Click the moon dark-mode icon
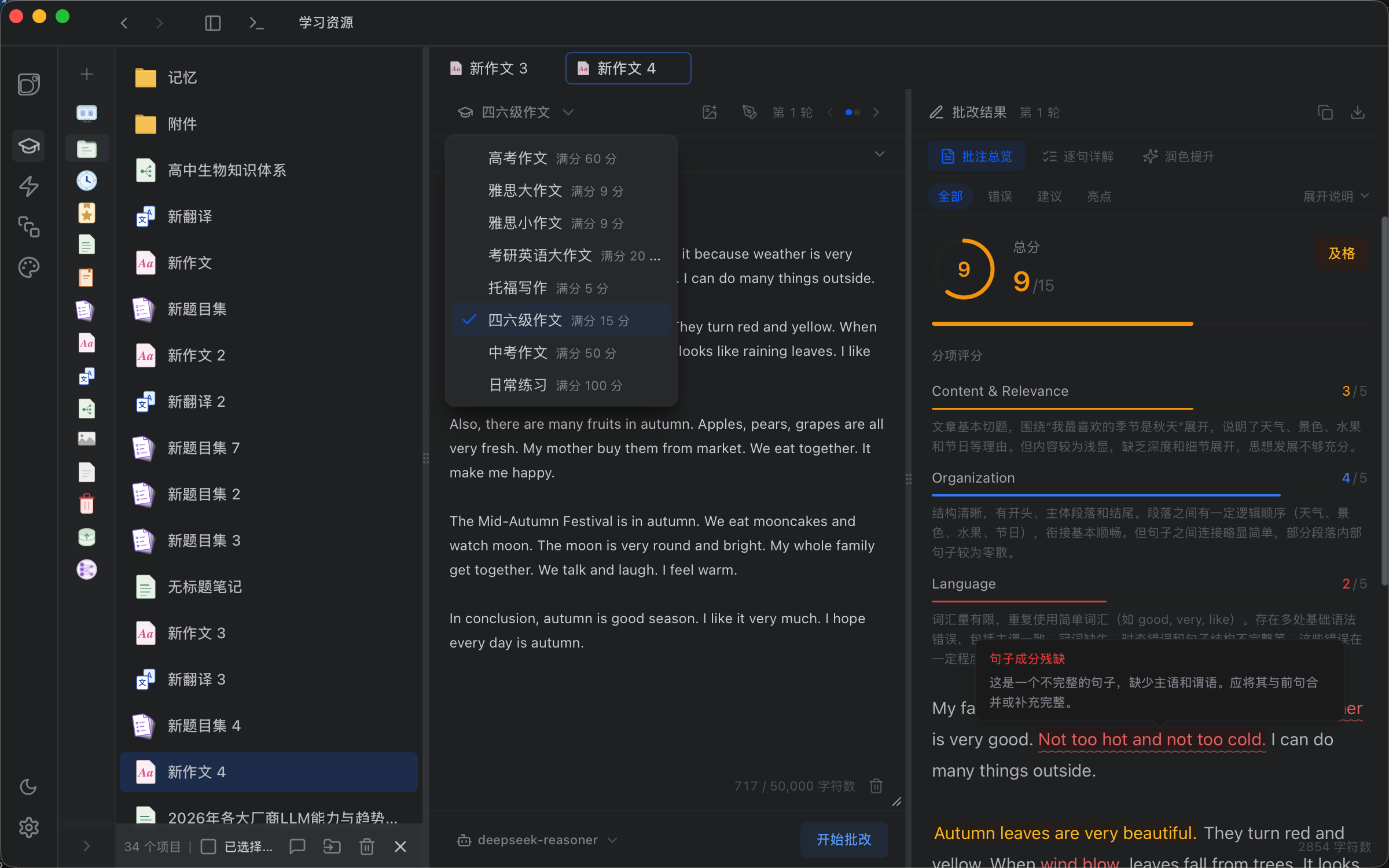This screenshot has width=1389, height=868. (x=28, y=787)
